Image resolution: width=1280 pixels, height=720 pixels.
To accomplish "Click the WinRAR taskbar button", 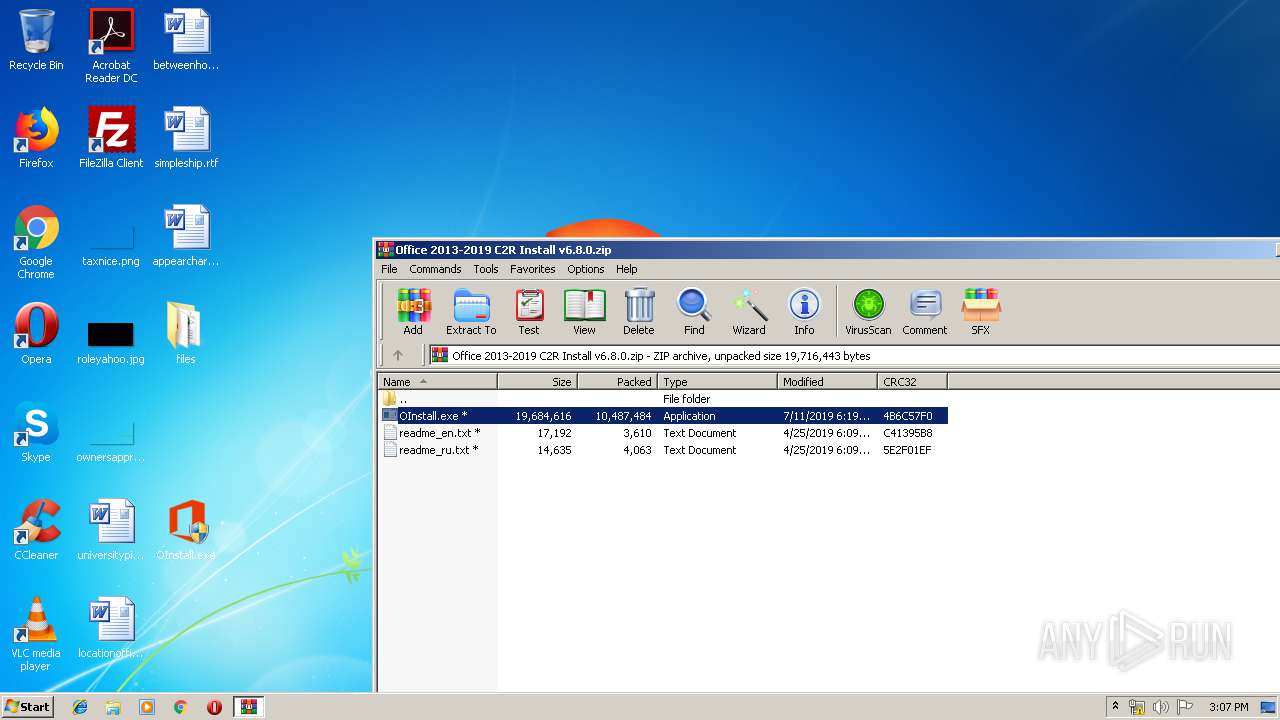I will [x=248, y=707].
